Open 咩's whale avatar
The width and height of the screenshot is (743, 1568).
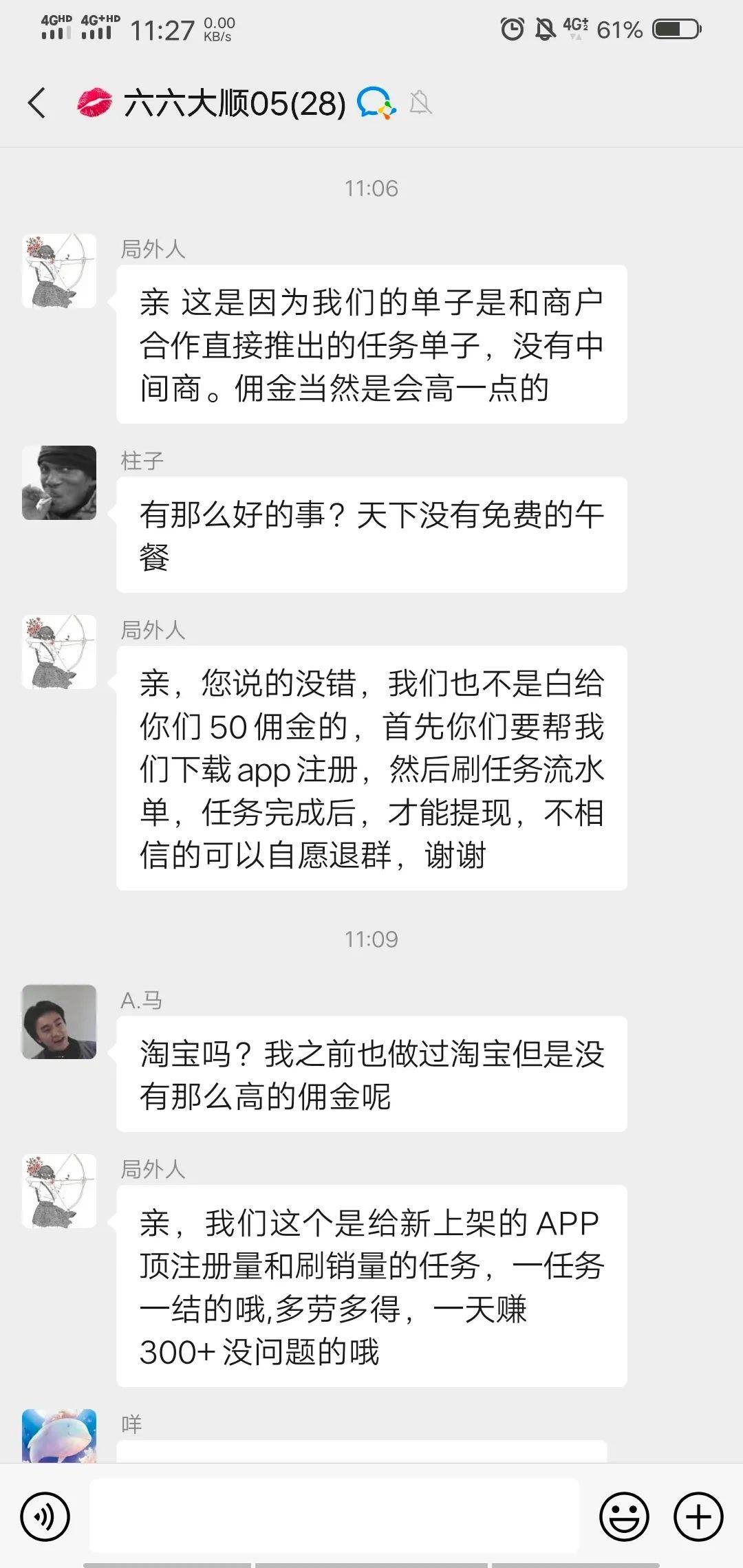(x=59, y=1436)
